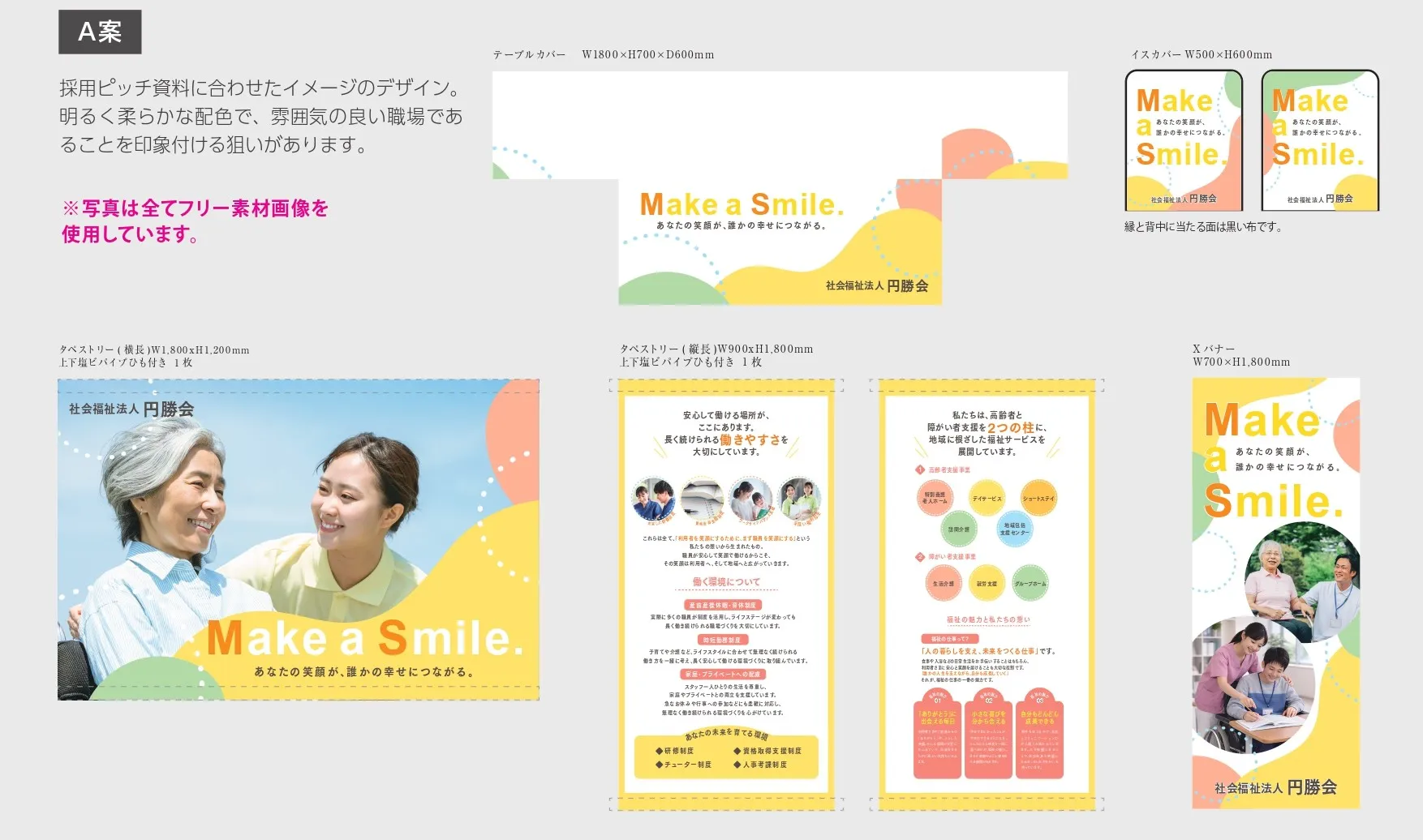Click the yellow デイサービス circle
The width and height of the screenshot is (1423, 840).
click(x=987, y=499)
